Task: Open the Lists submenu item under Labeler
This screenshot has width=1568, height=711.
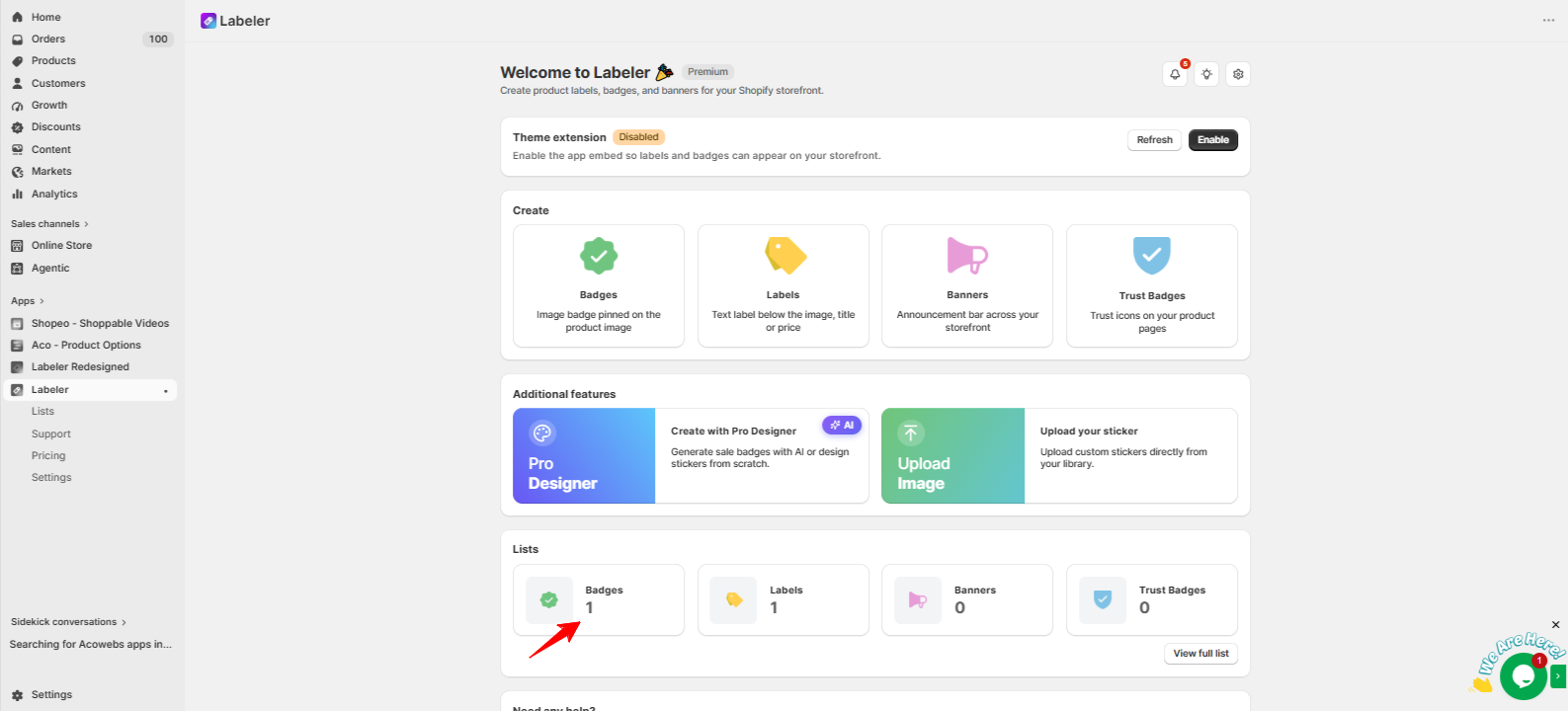Action: 42,412
